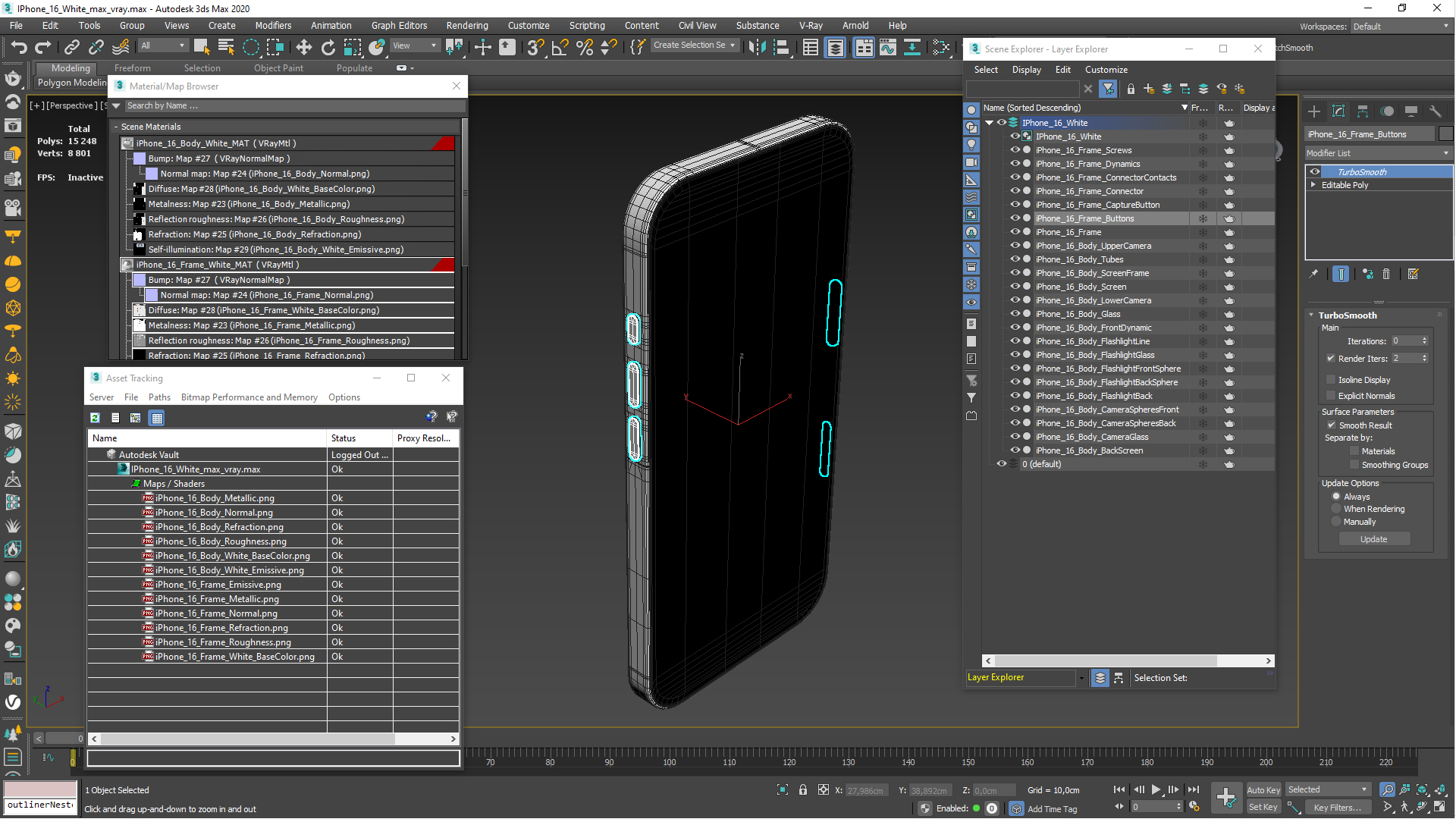Viewport: 1456px width, 819px height.
Task: Open the Workspaces Default dropdown
Action: pos(1400,27)
